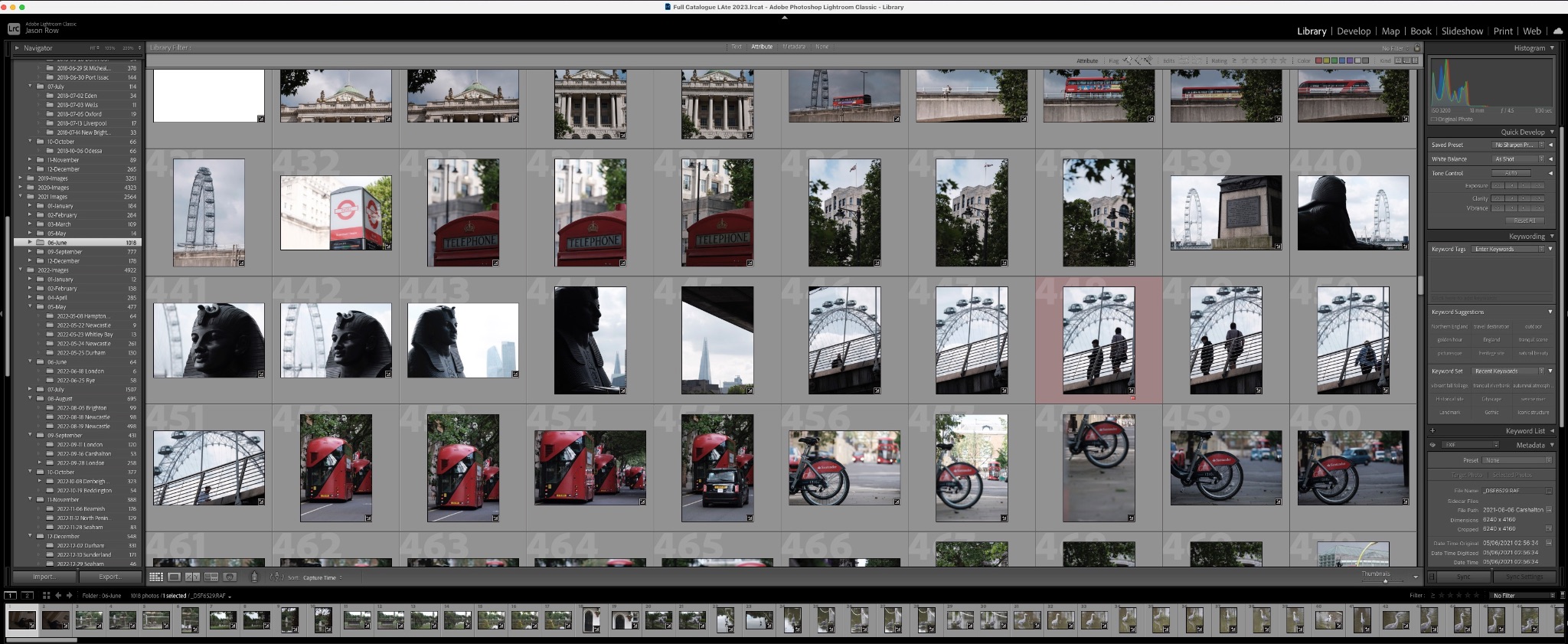Set five-star rating filter in filter bar

tap(1283, 60)
